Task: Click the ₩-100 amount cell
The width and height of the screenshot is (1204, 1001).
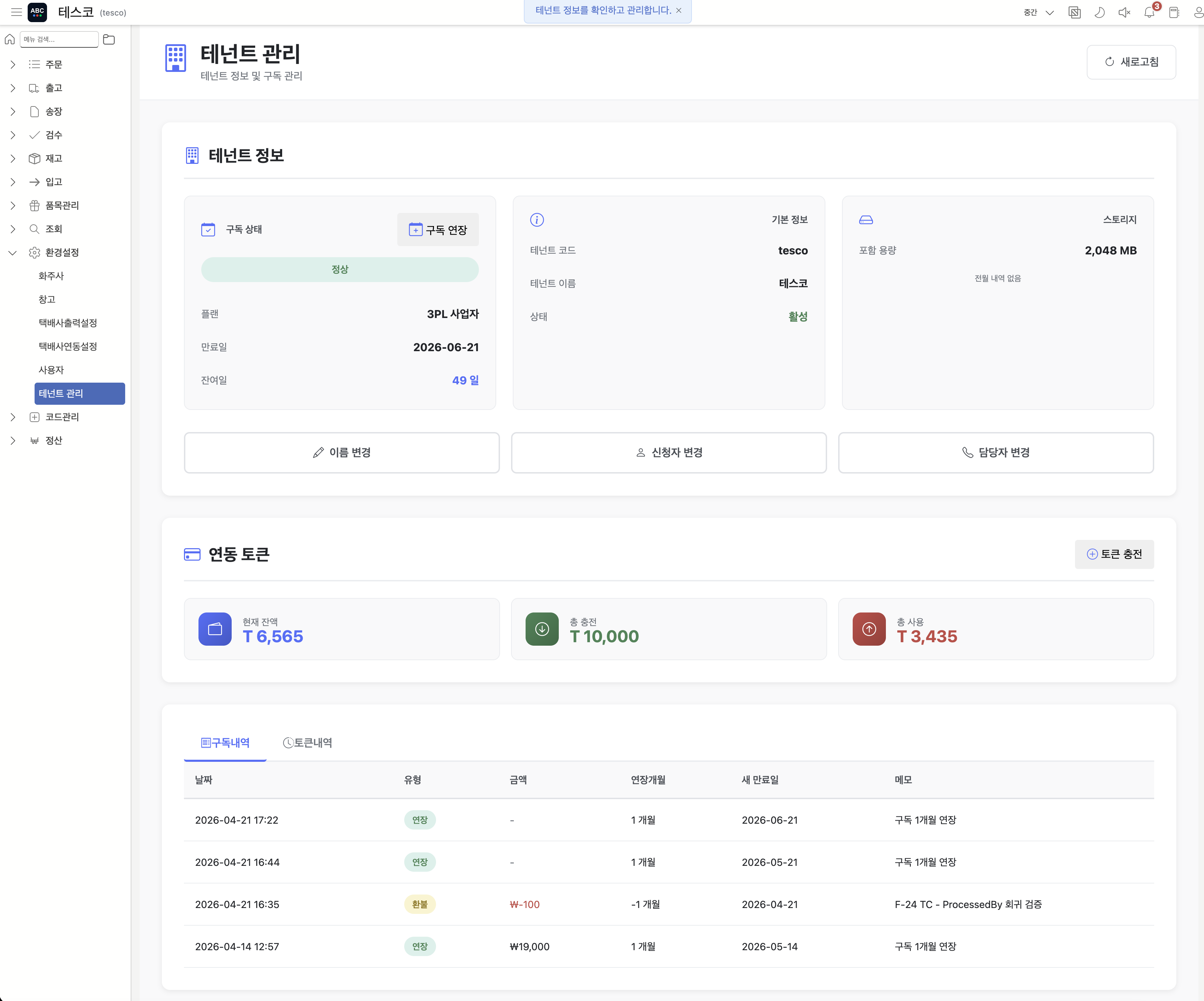Action: pos(525,905)
